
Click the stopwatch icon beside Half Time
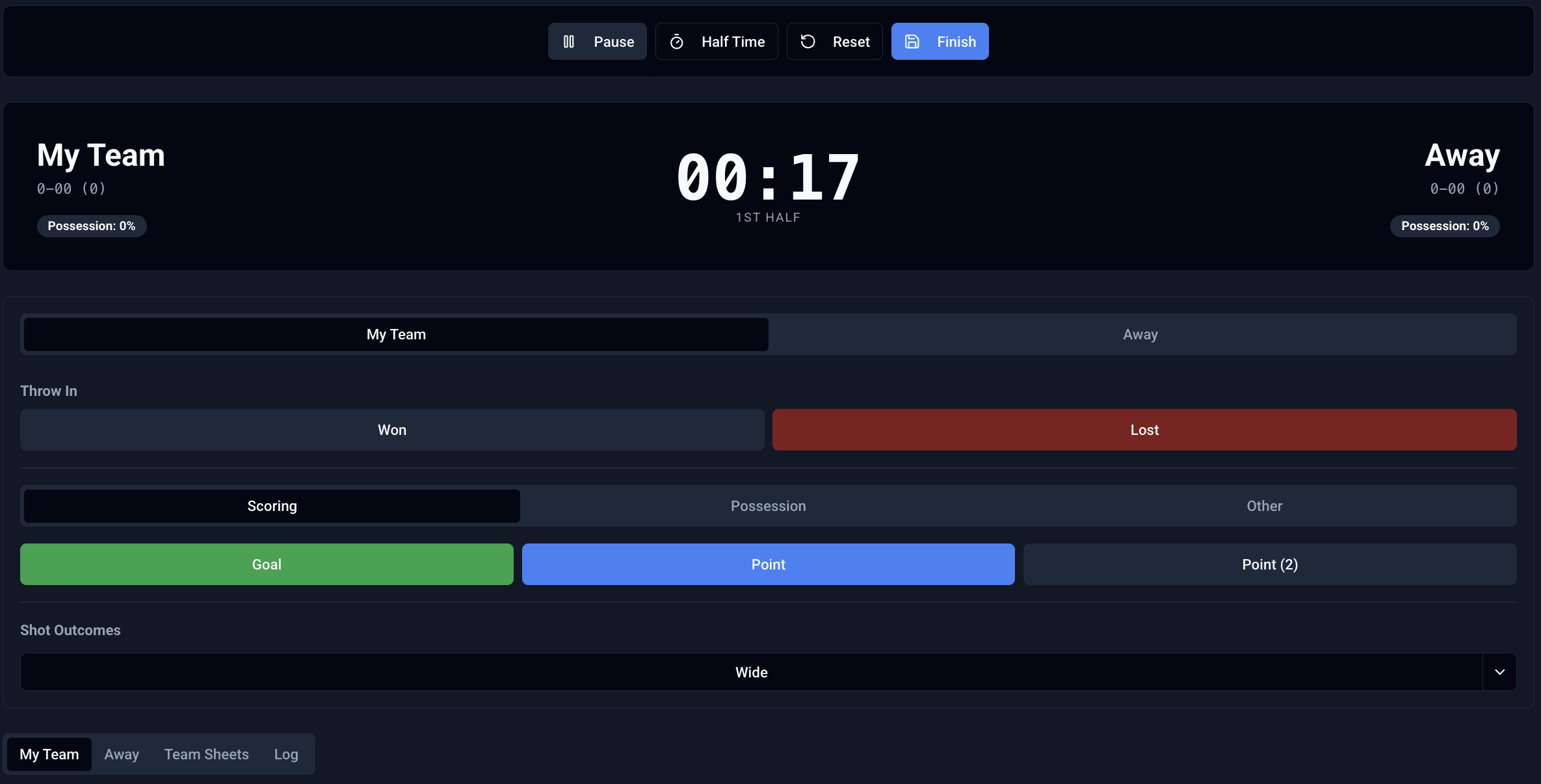[x=676, y=41]
